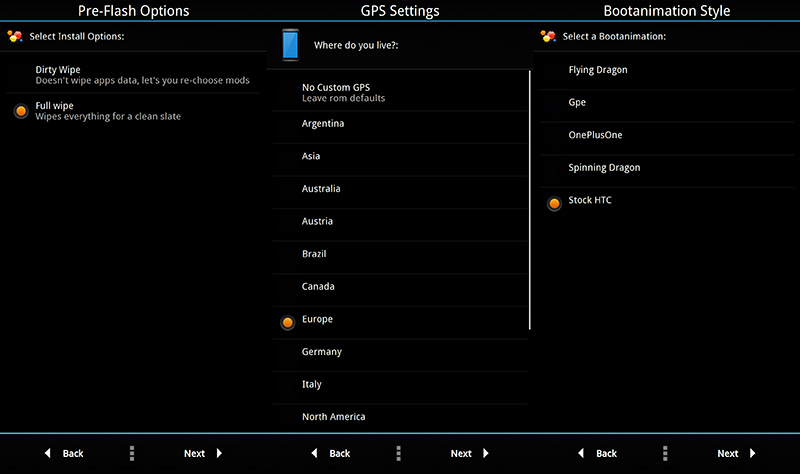Click the right arrow in Bootanimation Style footer

tap(753, 453)
